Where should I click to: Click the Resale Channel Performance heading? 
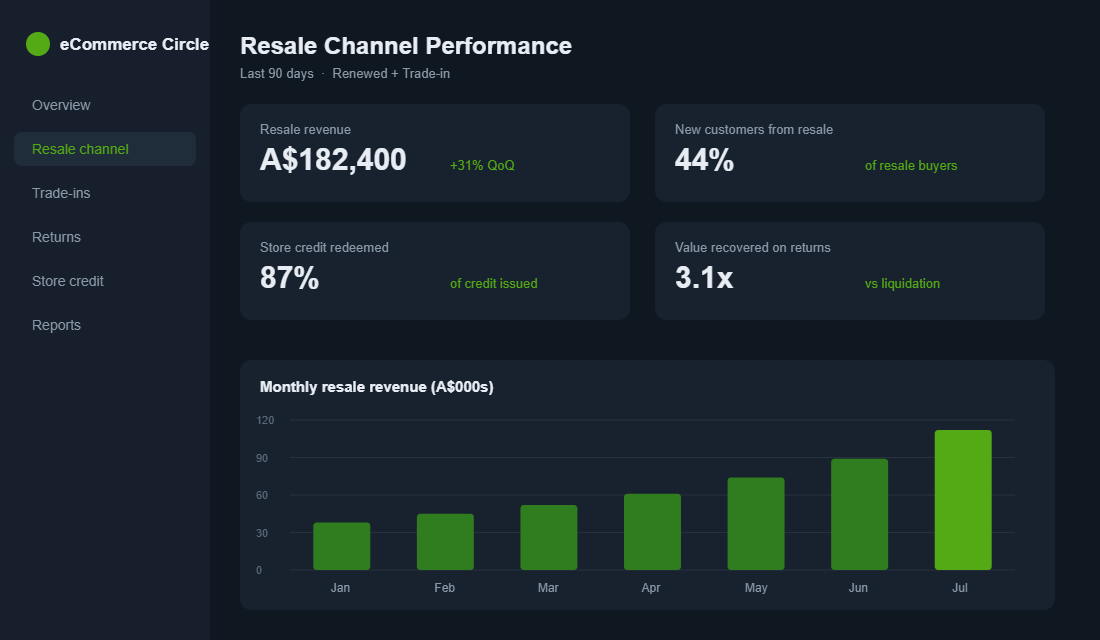[x=405, y=46]
